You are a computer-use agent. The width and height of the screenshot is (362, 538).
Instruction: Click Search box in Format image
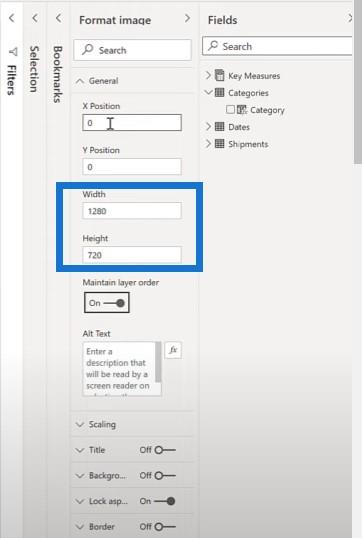[x=132, y=50]
